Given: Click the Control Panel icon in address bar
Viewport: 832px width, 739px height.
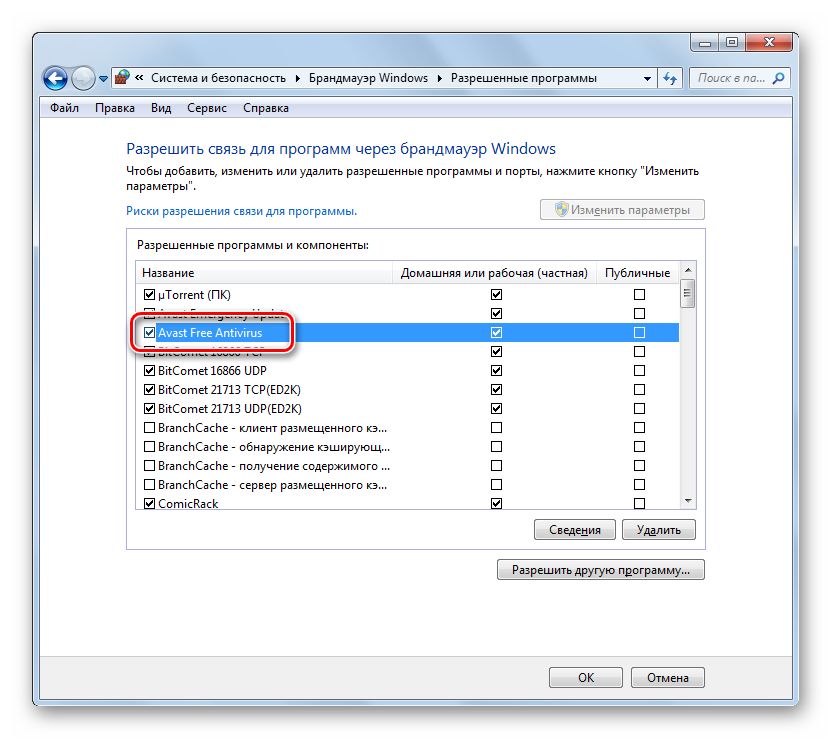Looking at the screenshot, I should pyautogui.click(x=122, y=77).
